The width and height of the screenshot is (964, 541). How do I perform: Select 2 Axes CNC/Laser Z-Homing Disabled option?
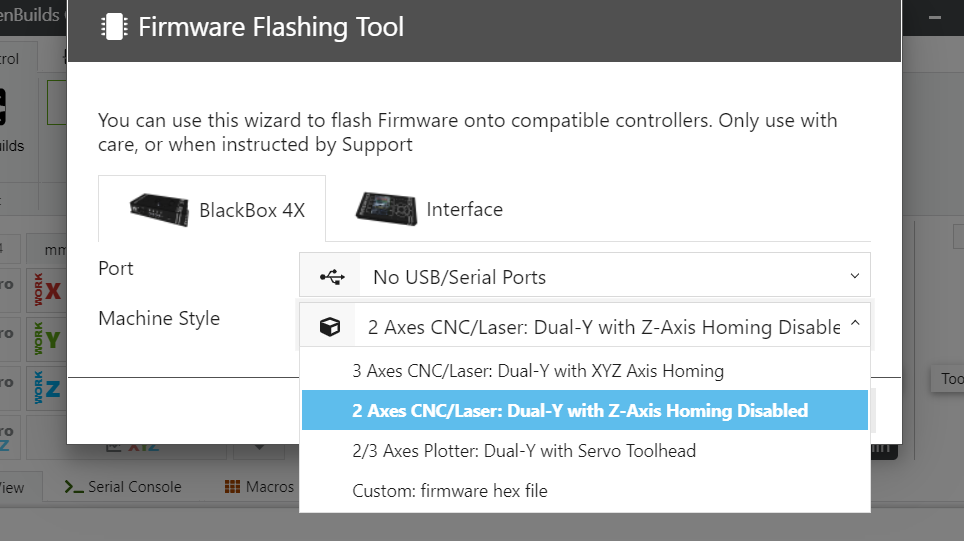(580, 410)
